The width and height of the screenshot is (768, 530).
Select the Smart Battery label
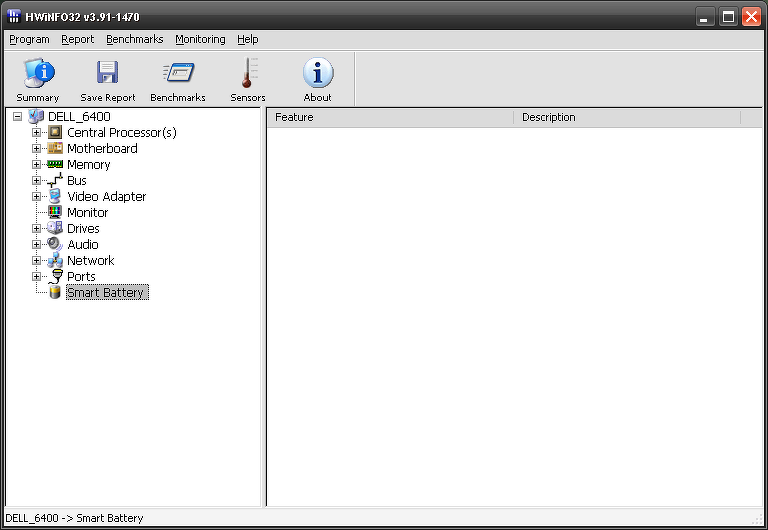pos(107,292)
